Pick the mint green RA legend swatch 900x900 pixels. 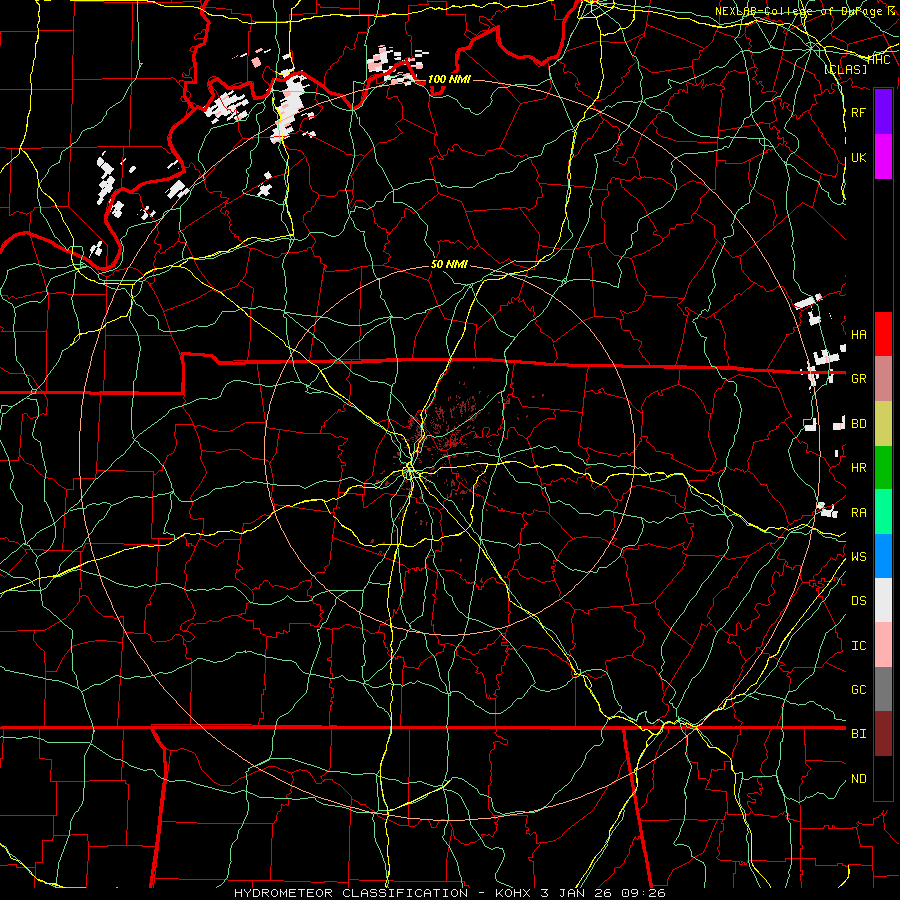click(x=883, y=512)
